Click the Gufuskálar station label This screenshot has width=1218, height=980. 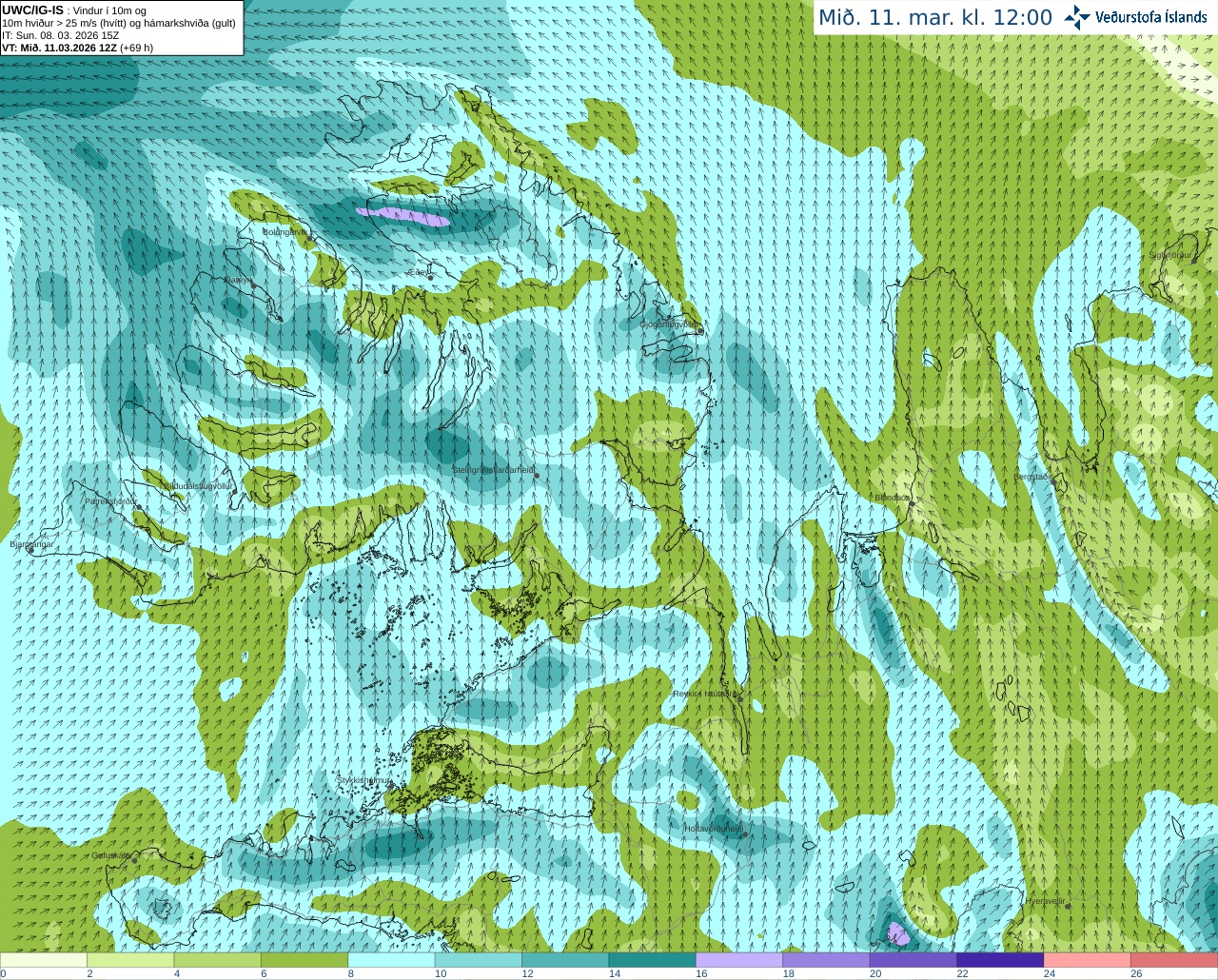click(x=110, y=855)
